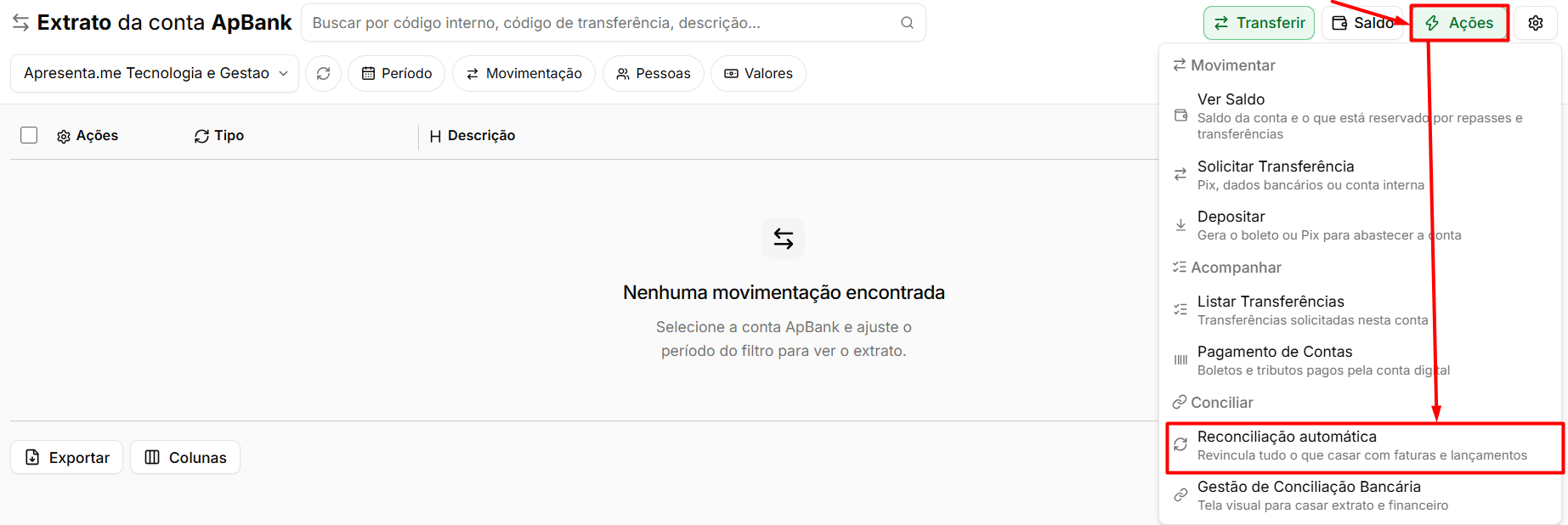Click the checklist icon next to Listar Transferências

tap(1180, 309)
